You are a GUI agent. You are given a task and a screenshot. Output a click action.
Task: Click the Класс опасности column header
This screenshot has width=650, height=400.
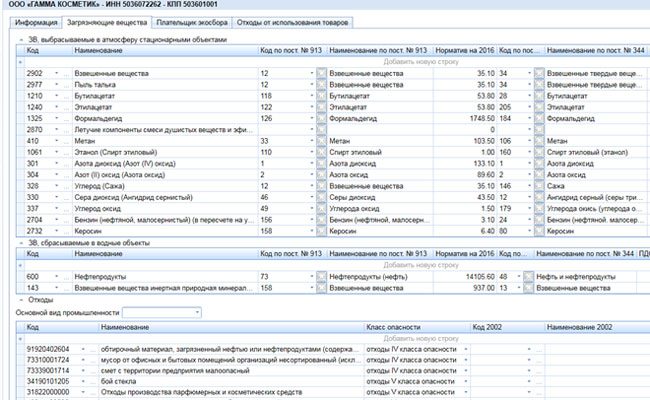pos(417,327)
